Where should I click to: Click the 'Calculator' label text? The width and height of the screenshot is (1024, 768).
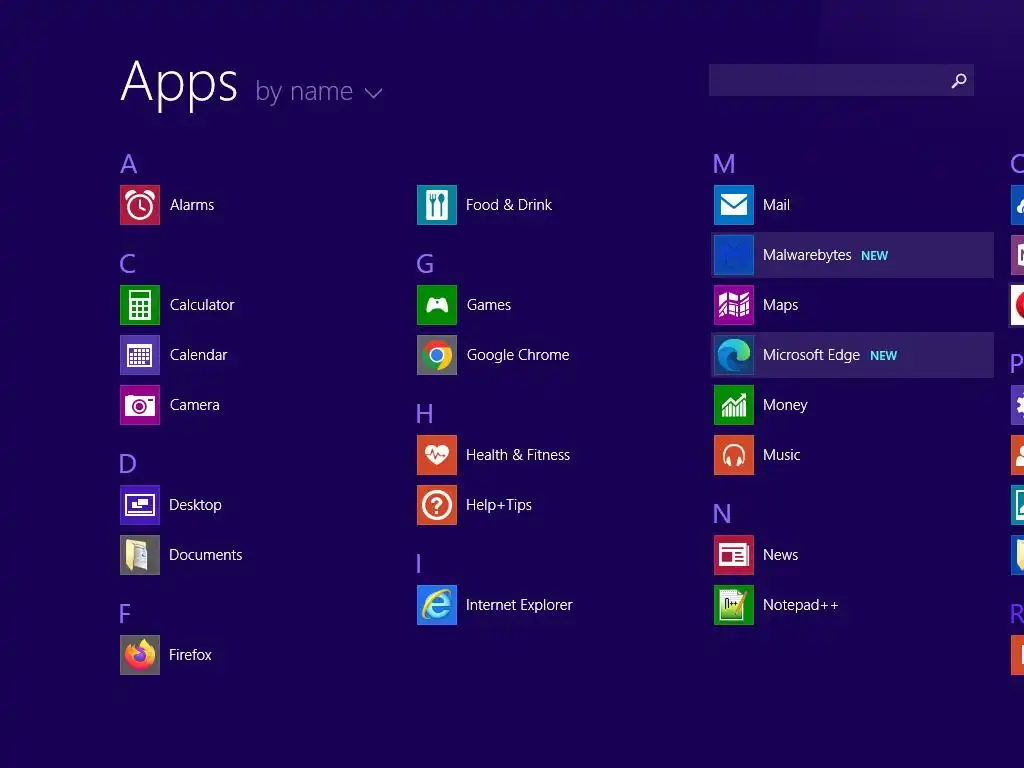[202, 305]
